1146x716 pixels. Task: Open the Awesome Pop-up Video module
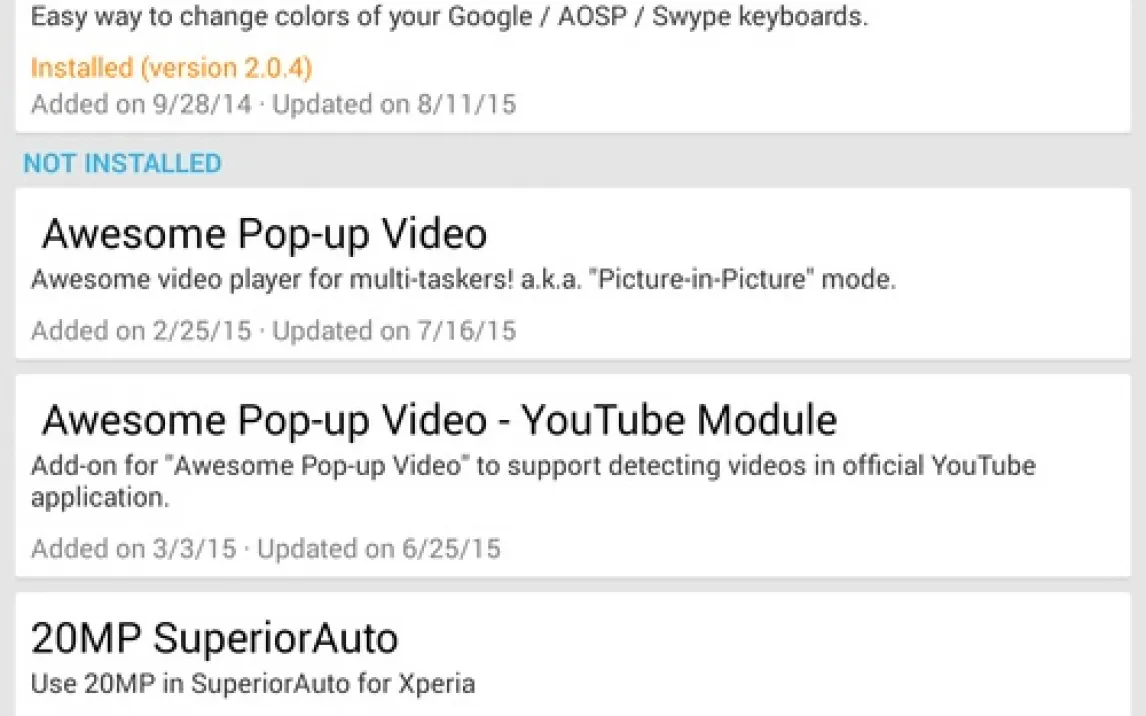tap(264, 234)
